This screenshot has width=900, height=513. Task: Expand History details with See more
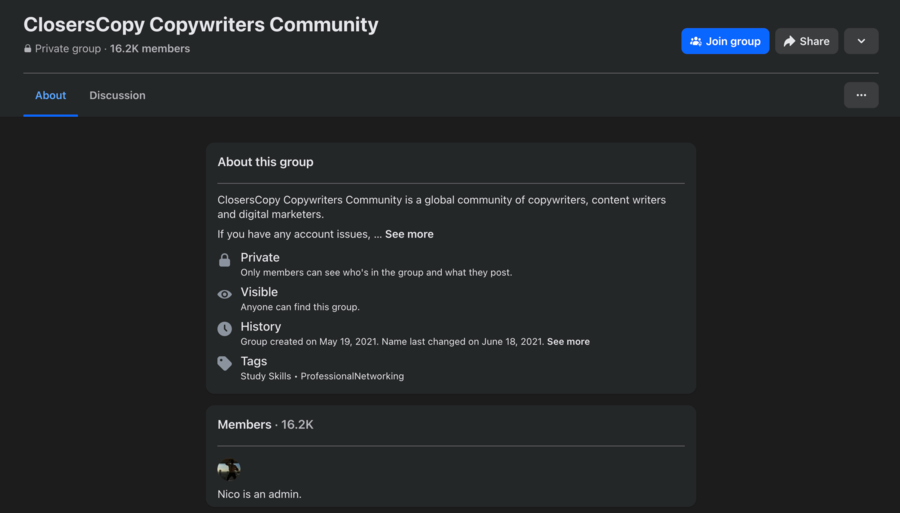pyautogui.click(x=568, y=341)
